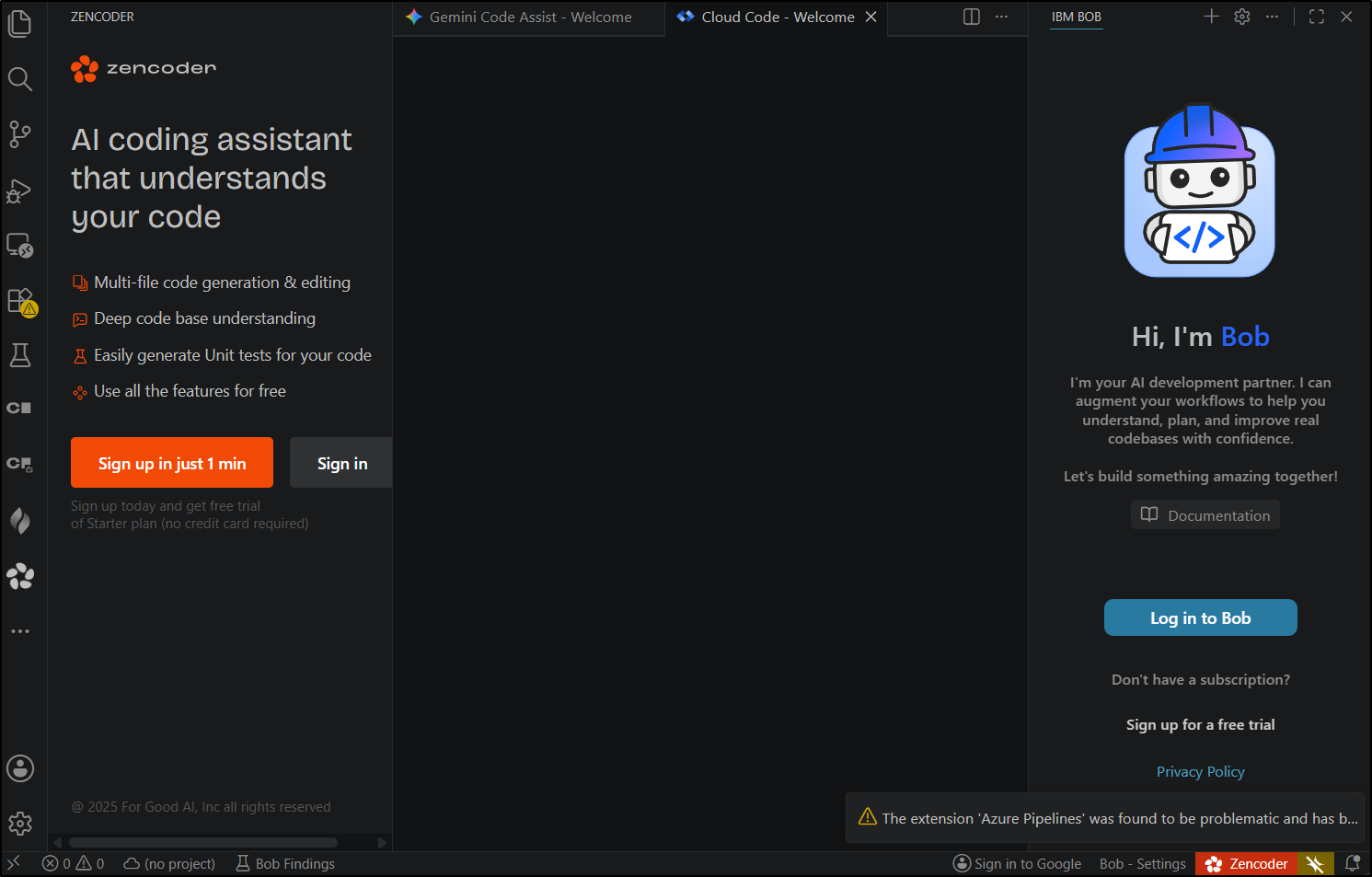
Task: Open the Accounts menu icon
Action: pyautogui.click(x=20, y=768)
